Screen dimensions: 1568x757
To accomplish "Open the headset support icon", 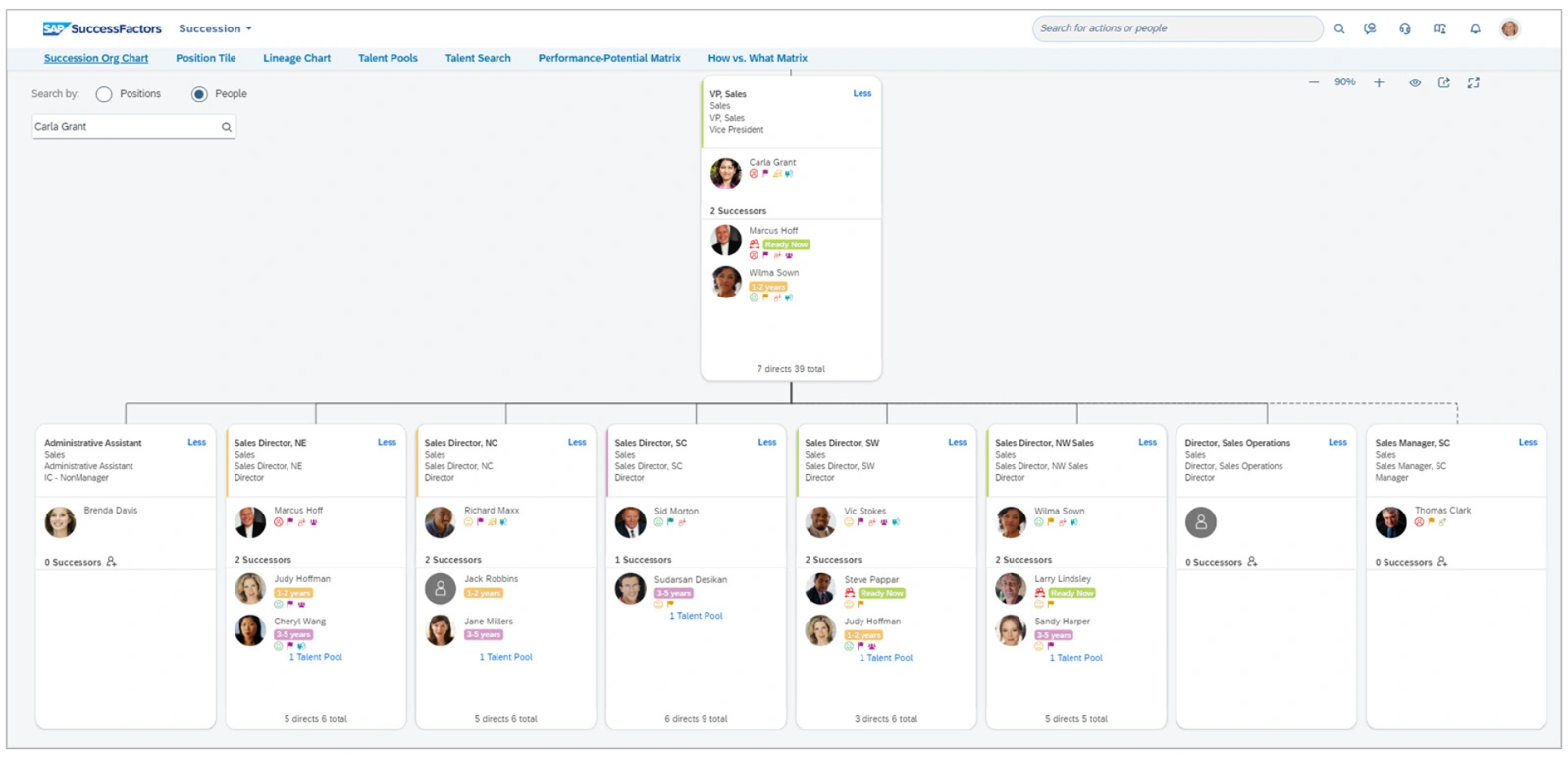I will [1405, 28].
